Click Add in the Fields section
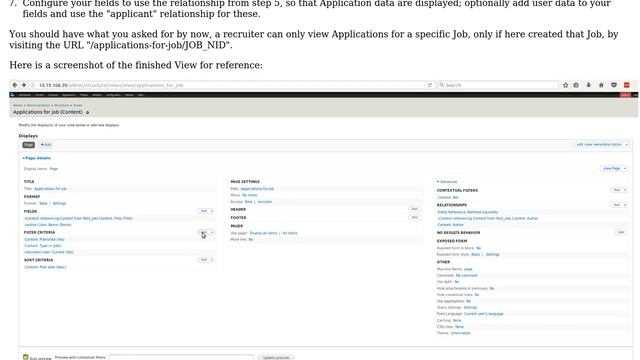Image resolution: width=640 pixels, height=360 pixels. [204, 211]
